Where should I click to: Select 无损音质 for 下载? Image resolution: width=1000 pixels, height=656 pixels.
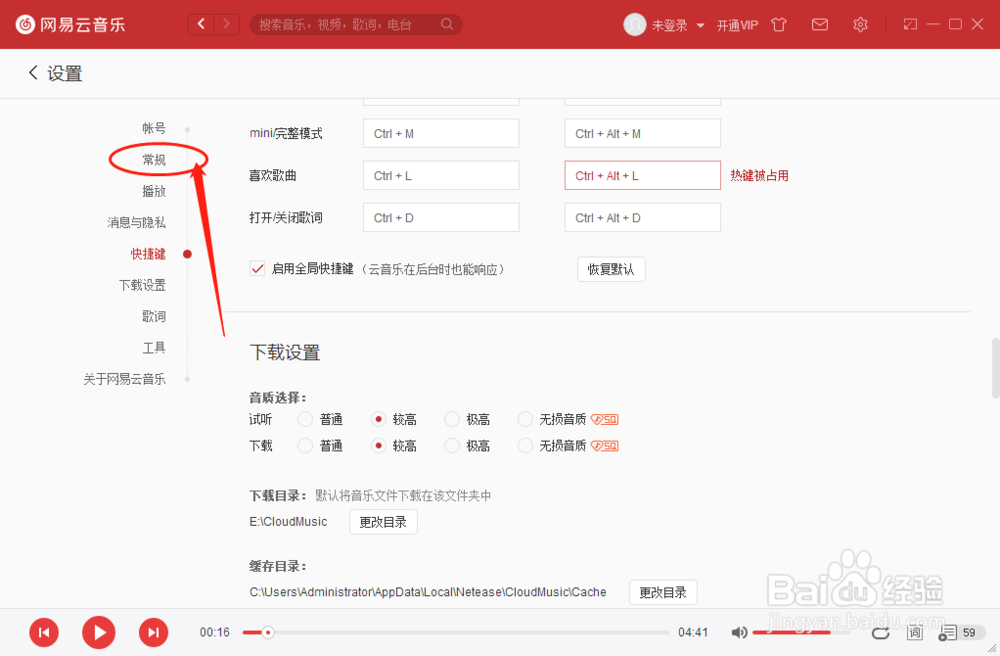tap(526, 446)
